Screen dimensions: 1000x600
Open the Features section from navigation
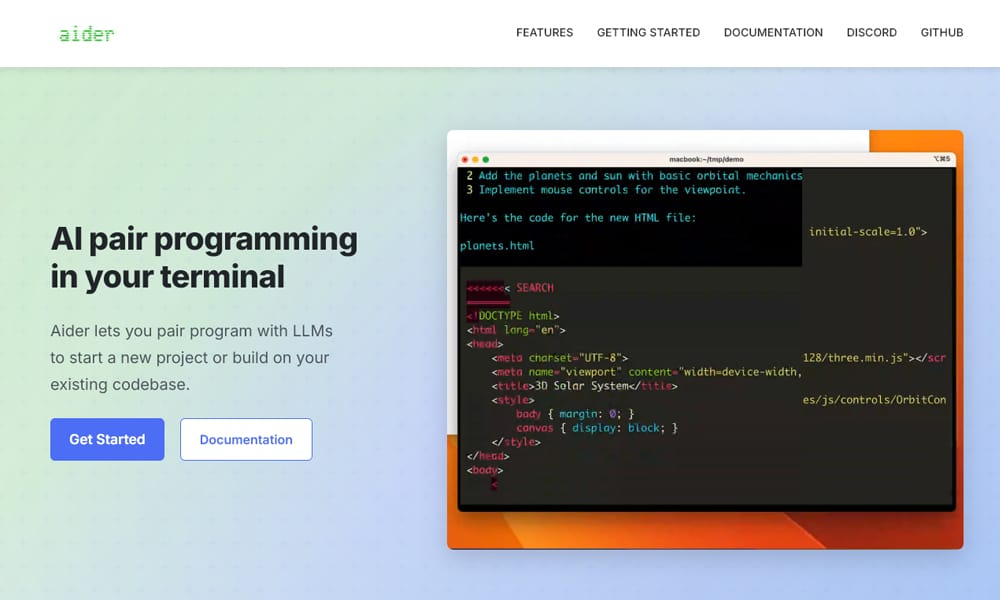pyautogui.click(x=544, y=33)
